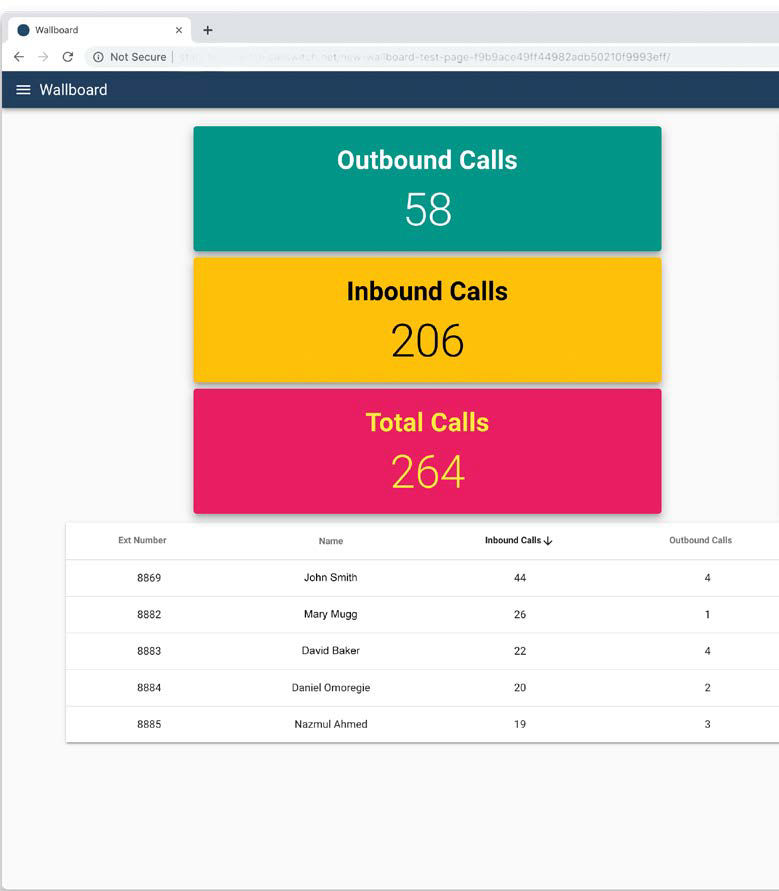779x891 pixels.
Task: Click the pink Total Calls card
Action: 427,451
